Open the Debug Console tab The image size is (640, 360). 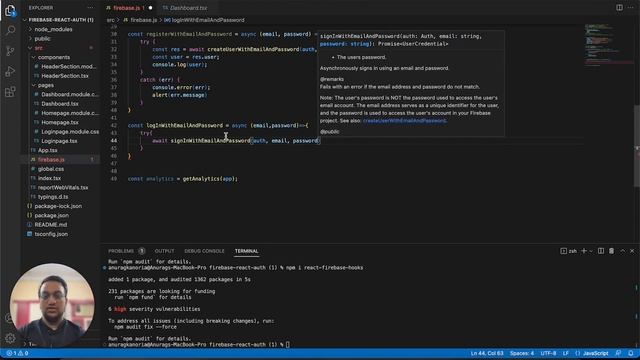[204, 251]
